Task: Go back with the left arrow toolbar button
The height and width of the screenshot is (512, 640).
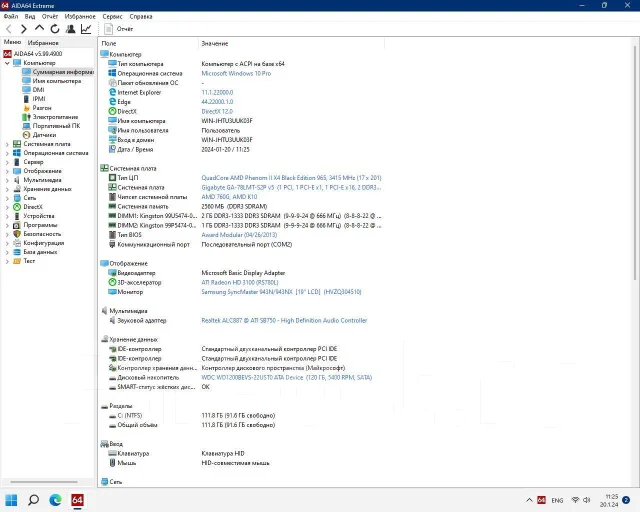Action: click(9, 29)
